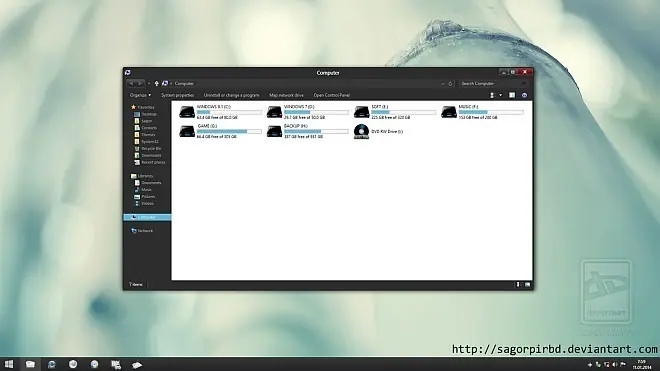Click File Explorer on the taskbar
Screen dimensions: 660x371
(30, 364)
